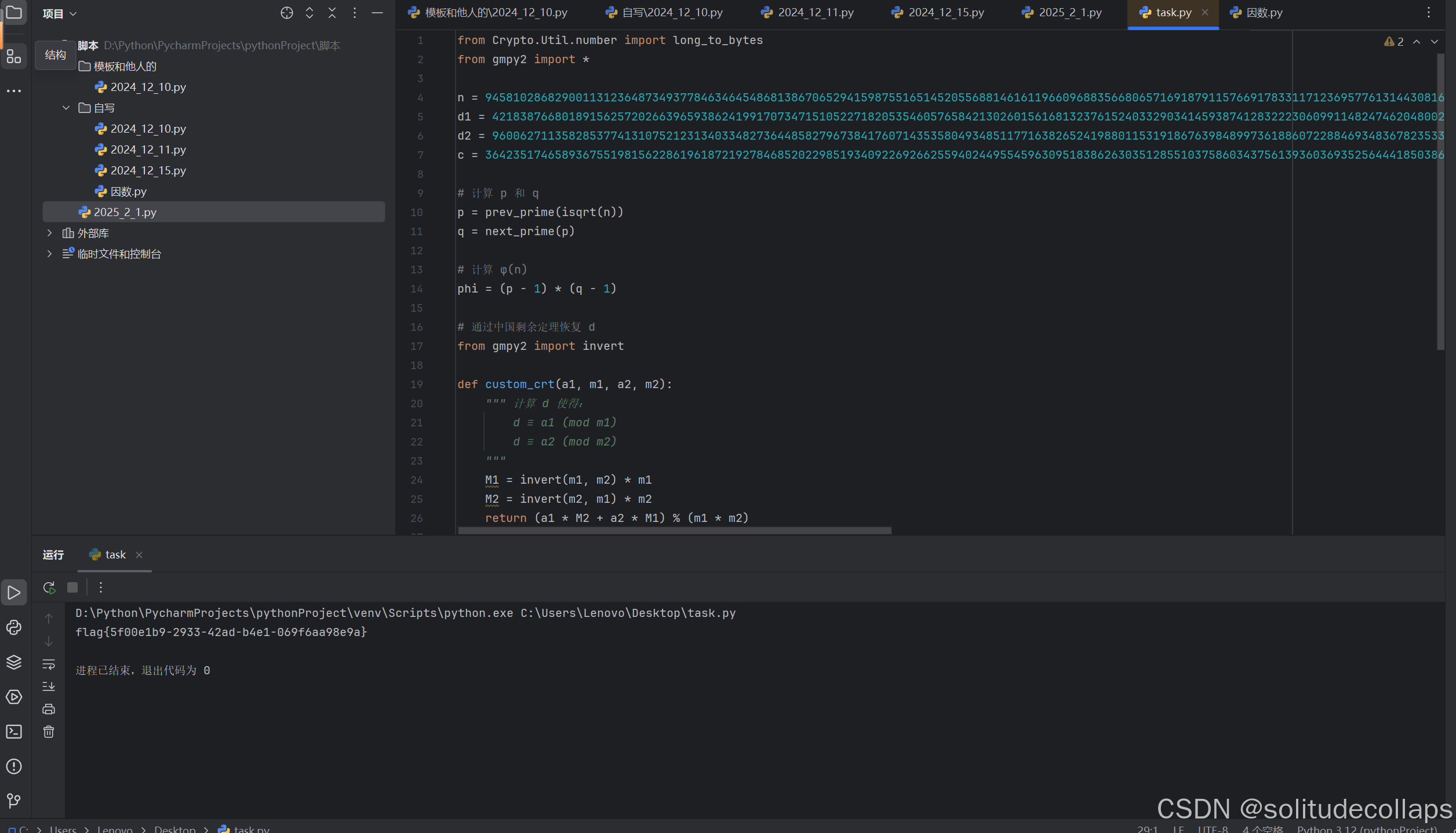This screenshot has height=833, width=1456.
Task: Switch to the 2024_12_15.py editor tab
Action: [945, 12]
